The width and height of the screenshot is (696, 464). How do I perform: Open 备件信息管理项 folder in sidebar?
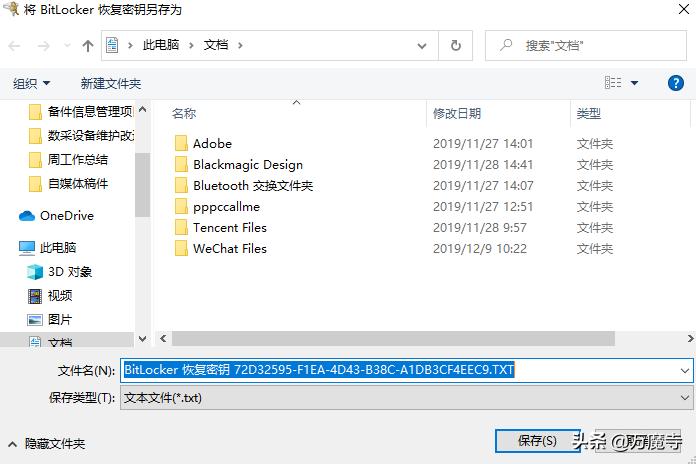pyautogui.click(x=80, y=111)
